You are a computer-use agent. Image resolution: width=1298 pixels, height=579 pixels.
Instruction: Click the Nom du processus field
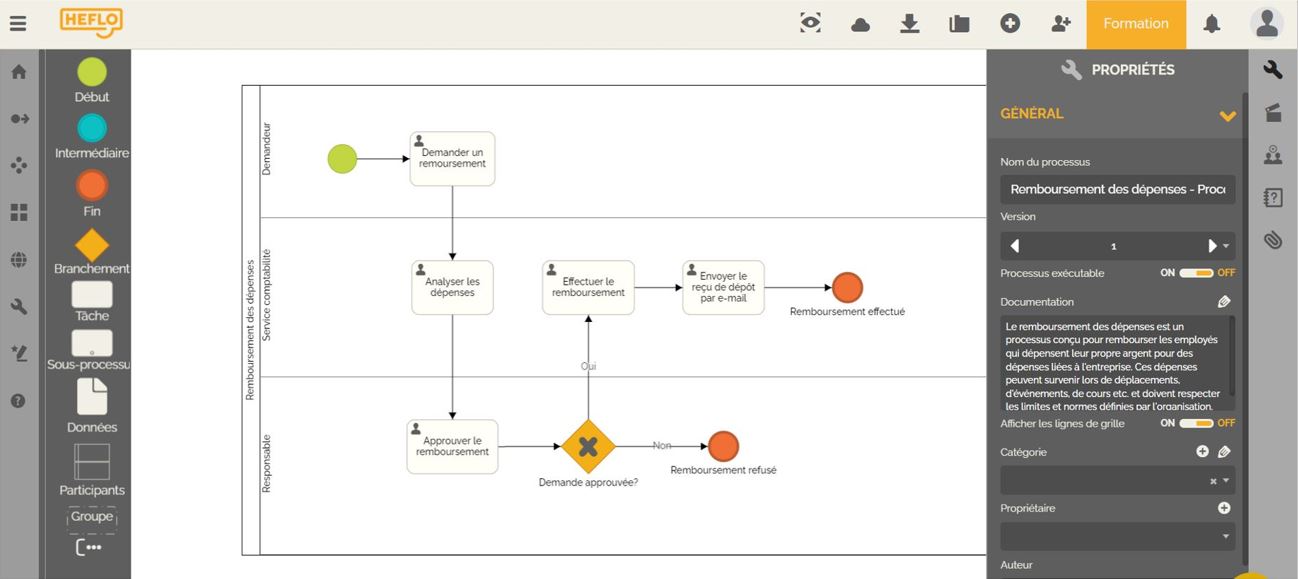1117,189
